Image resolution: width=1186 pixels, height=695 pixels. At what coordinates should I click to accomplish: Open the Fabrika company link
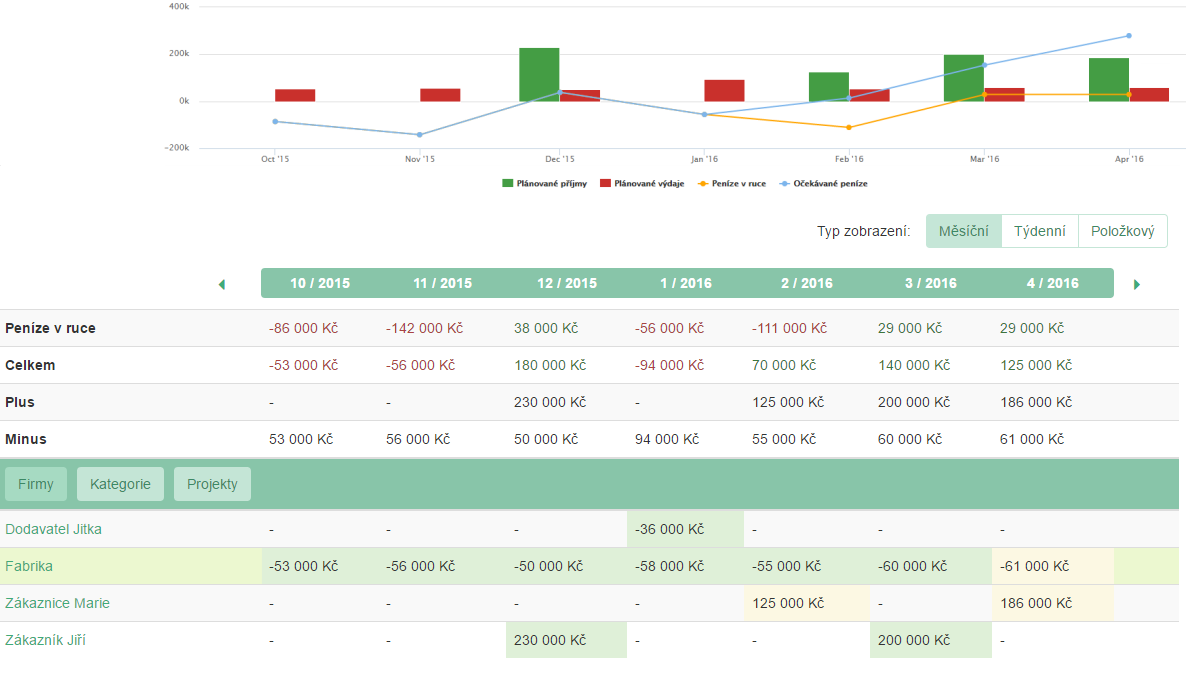(x=29, y=566)
